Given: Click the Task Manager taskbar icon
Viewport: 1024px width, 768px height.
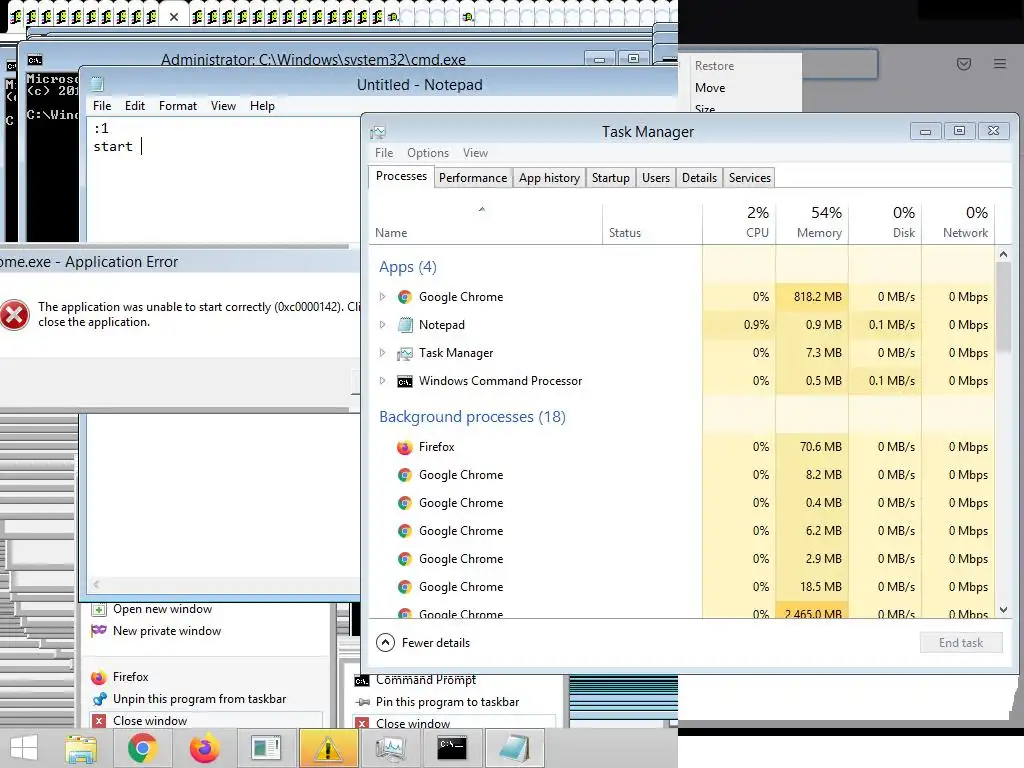Looking at the screenshot, I should 390,748.
